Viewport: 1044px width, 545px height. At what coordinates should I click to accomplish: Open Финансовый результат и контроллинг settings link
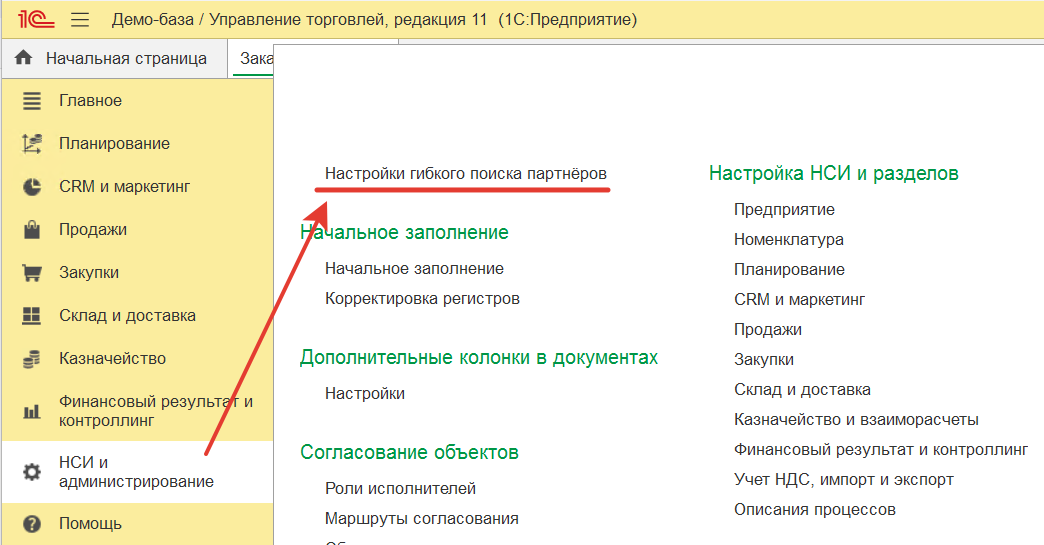881,450
